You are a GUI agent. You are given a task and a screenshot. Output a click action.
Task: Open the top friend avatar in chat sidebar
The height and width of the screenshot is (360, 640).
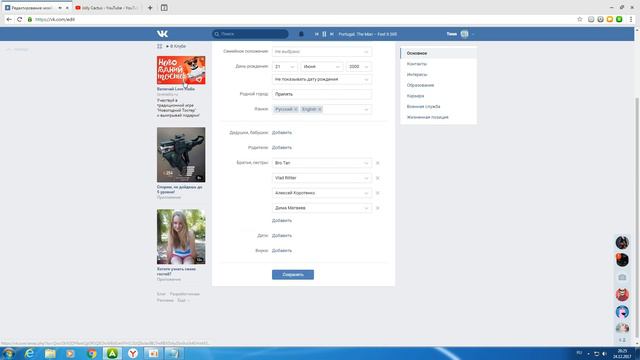pyautogui.click(x=622, y=242)
